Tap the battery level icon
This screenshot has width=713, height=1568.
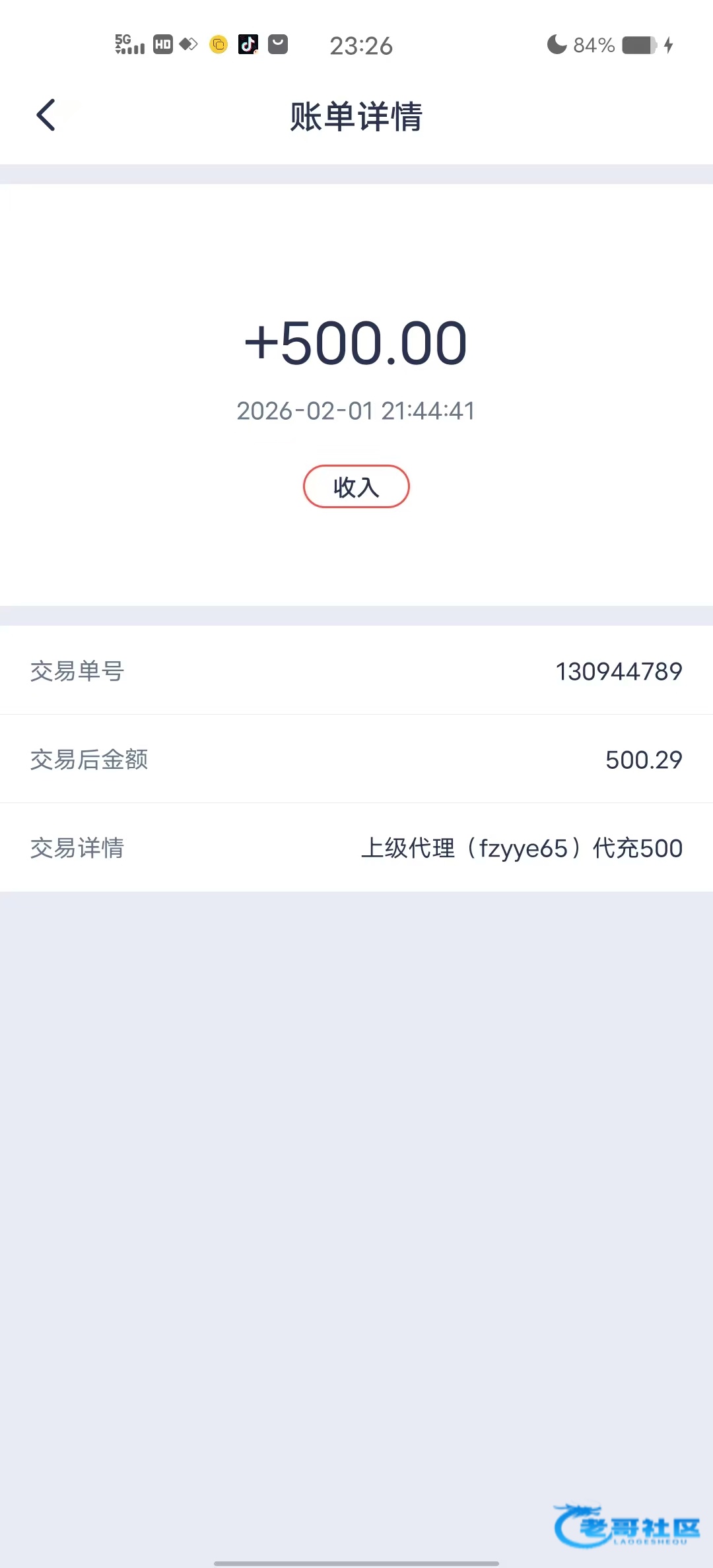[639, 45]
